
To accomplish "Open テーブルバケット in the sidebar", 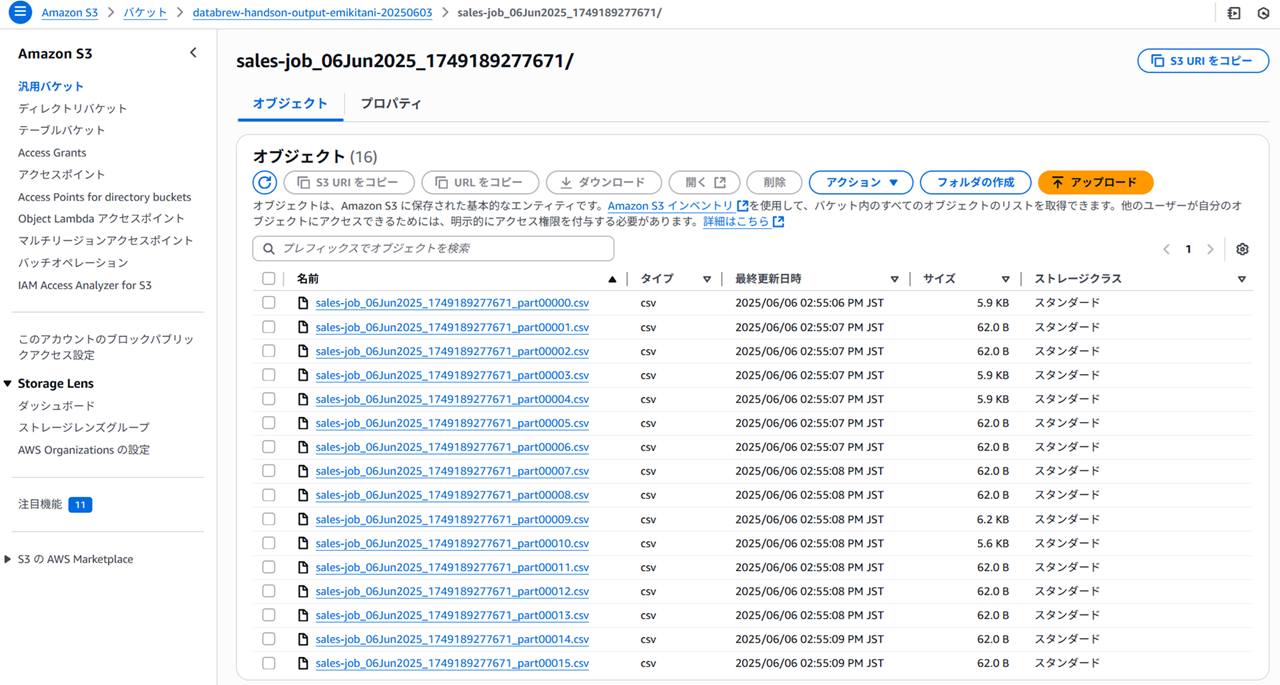I will 62,130.
